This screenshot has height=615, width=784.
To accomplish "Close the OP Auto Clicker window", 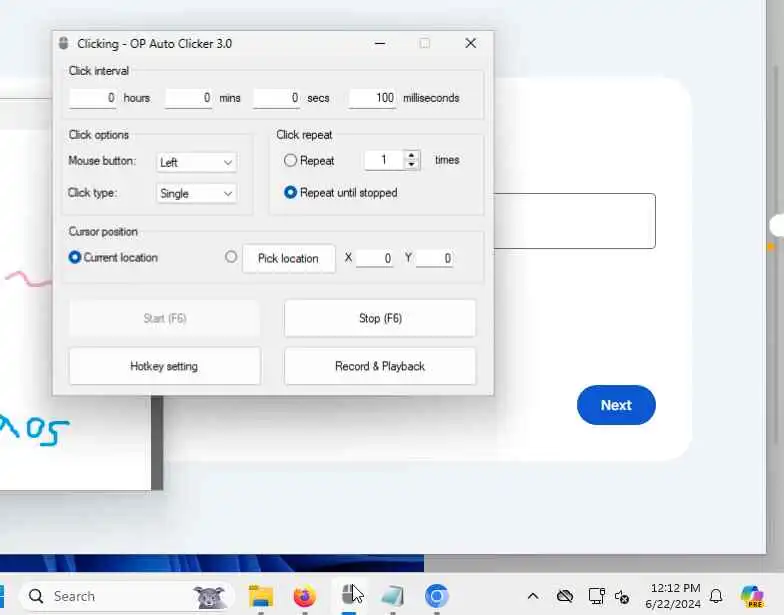I will pos(470,44).
